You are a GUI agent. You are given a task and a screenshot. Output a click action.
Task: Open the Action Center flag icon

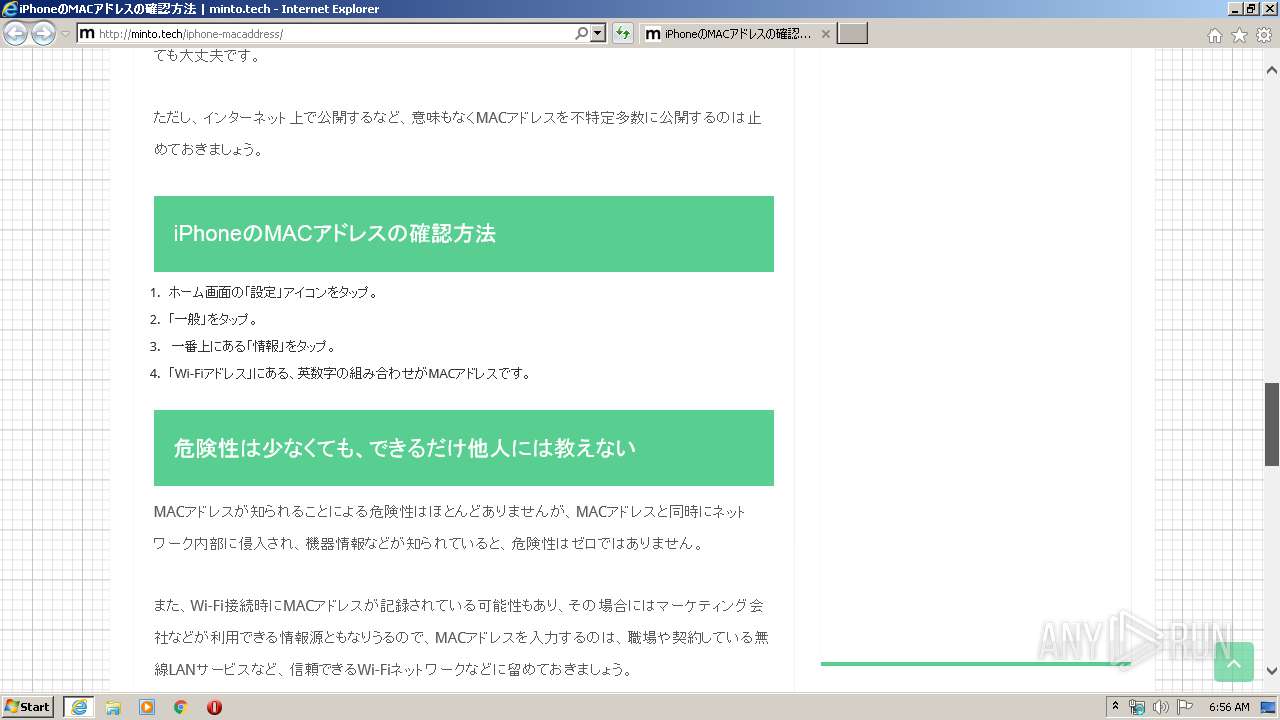[x=1185, y=707]
